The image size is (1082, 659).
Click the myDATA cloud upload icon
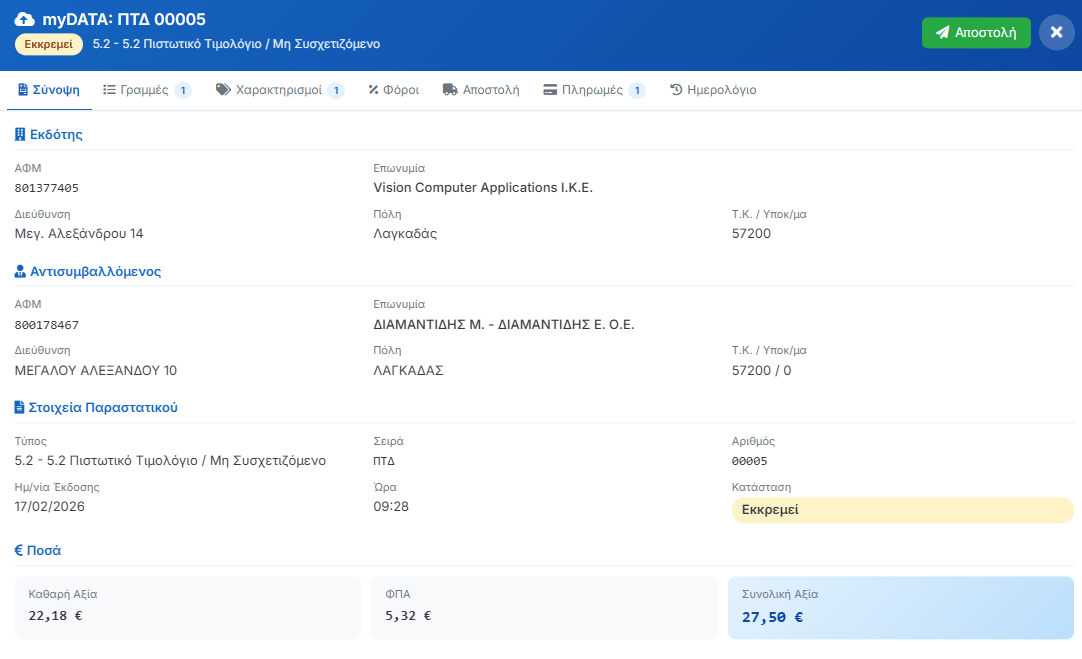click(25, 20)
